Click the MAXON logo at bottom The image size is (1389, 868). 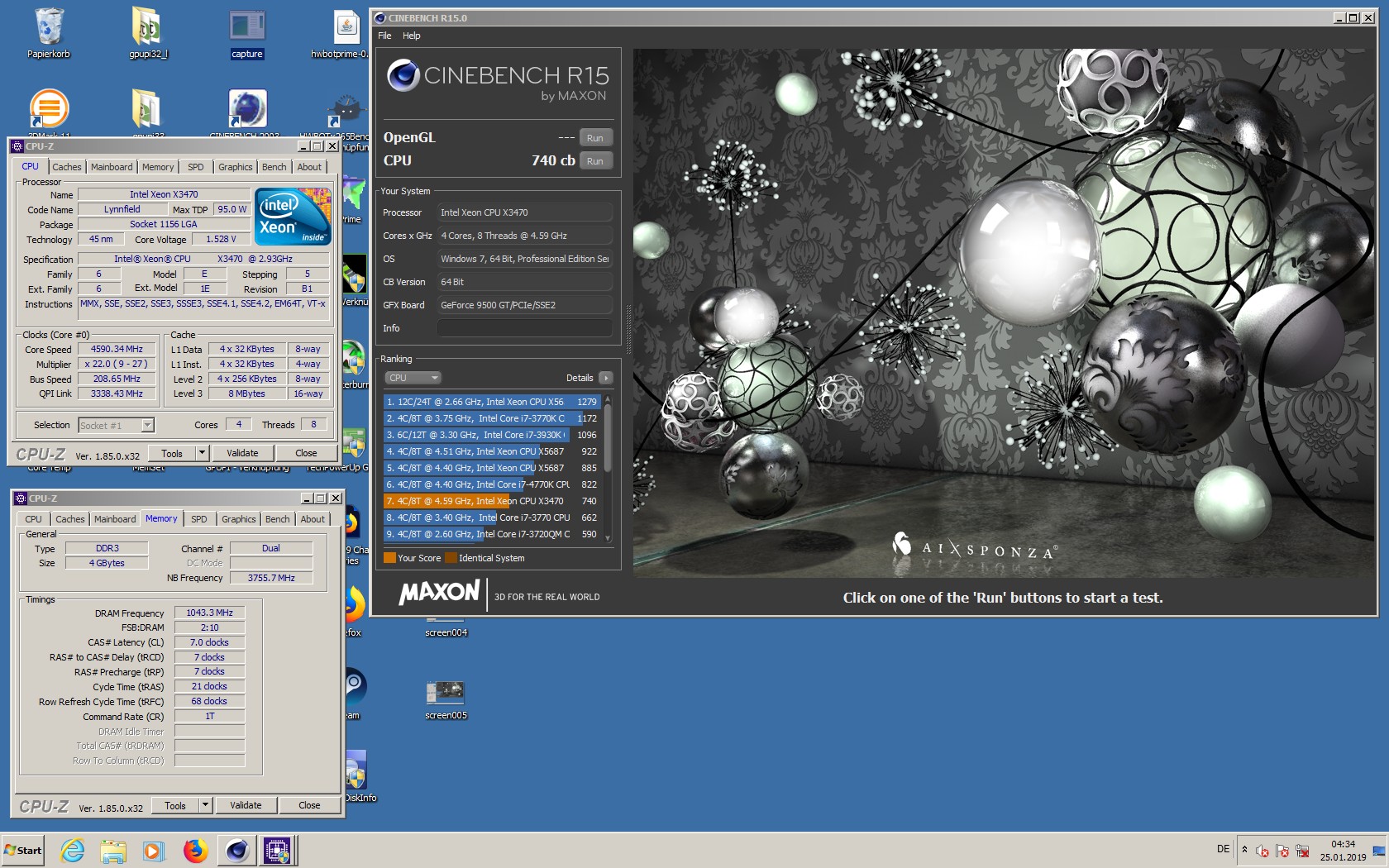[439, 593]
